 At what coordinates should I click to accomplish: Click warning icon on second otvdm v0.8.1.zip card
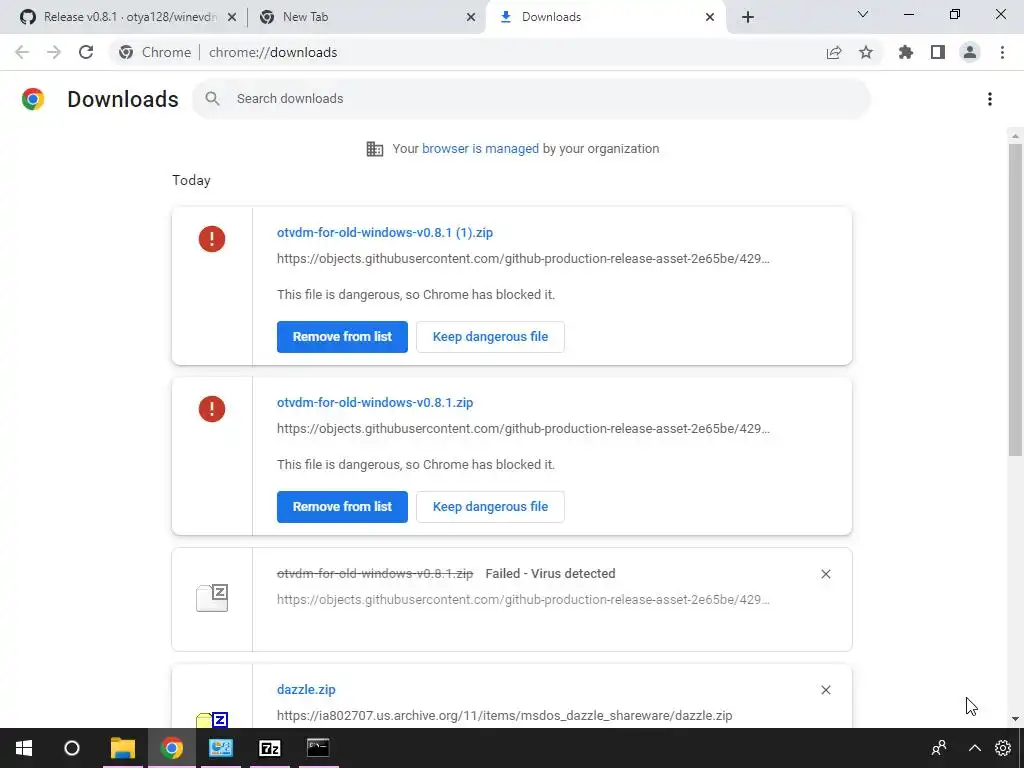click(x=212, y=409)
